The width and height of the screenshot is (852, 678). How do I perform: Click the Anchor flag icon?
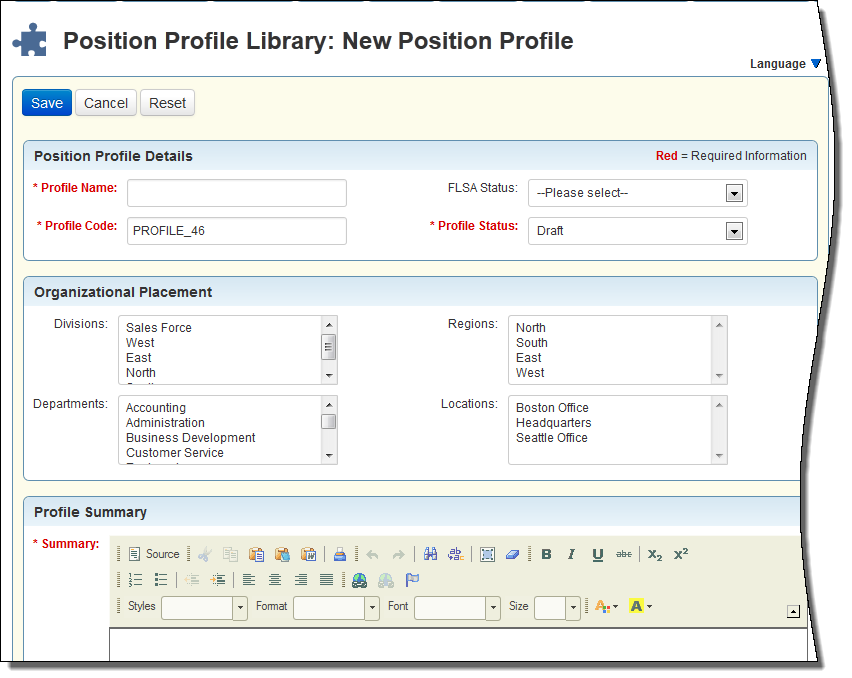coord(412,580)
